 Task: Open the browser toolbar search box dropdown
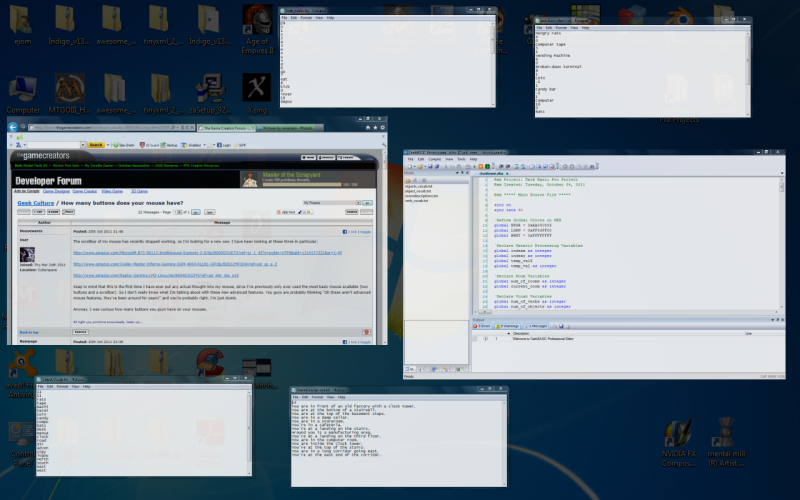[83, 145]
